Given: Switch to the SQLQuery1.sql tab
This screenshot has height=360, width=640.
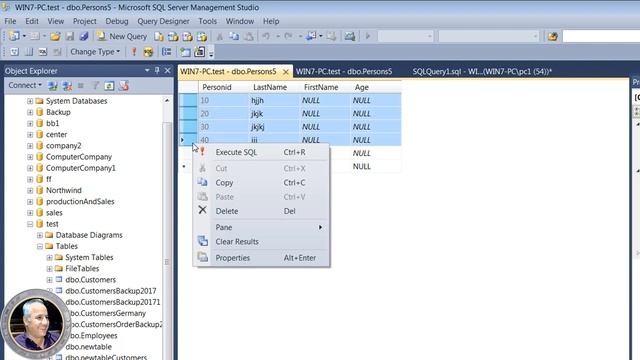Looking at the screenshot, I should (482, 71).
